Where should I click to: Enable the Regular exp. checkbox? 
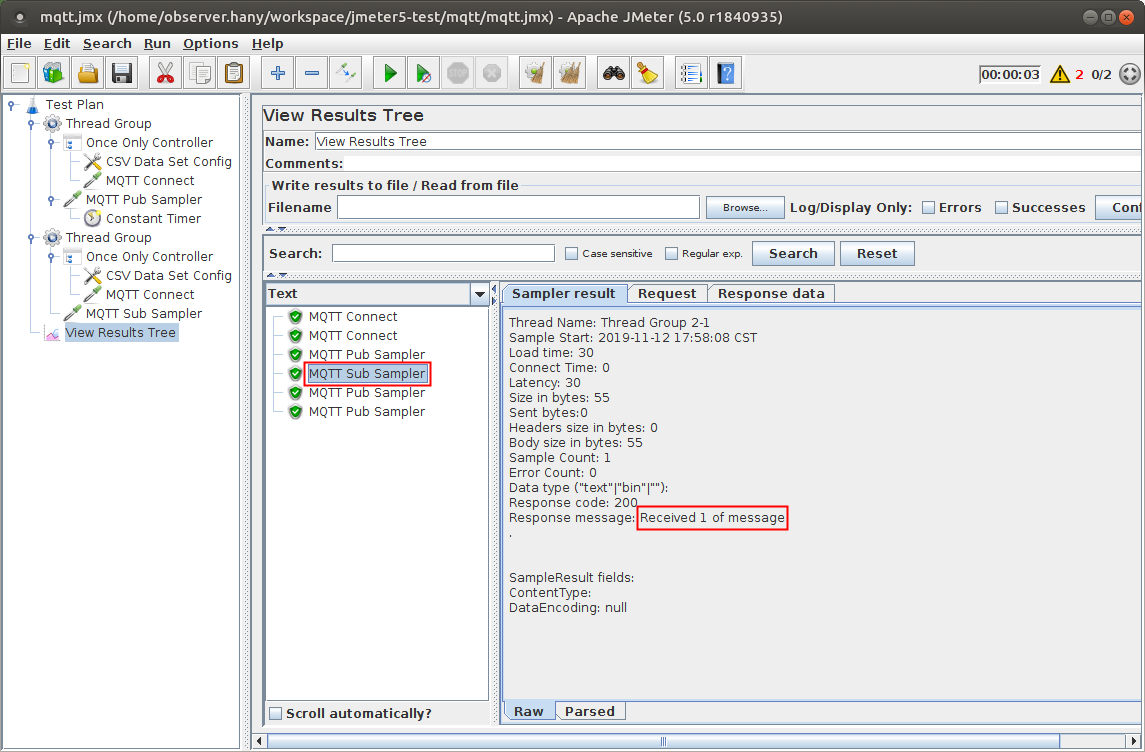coord(671,253)
